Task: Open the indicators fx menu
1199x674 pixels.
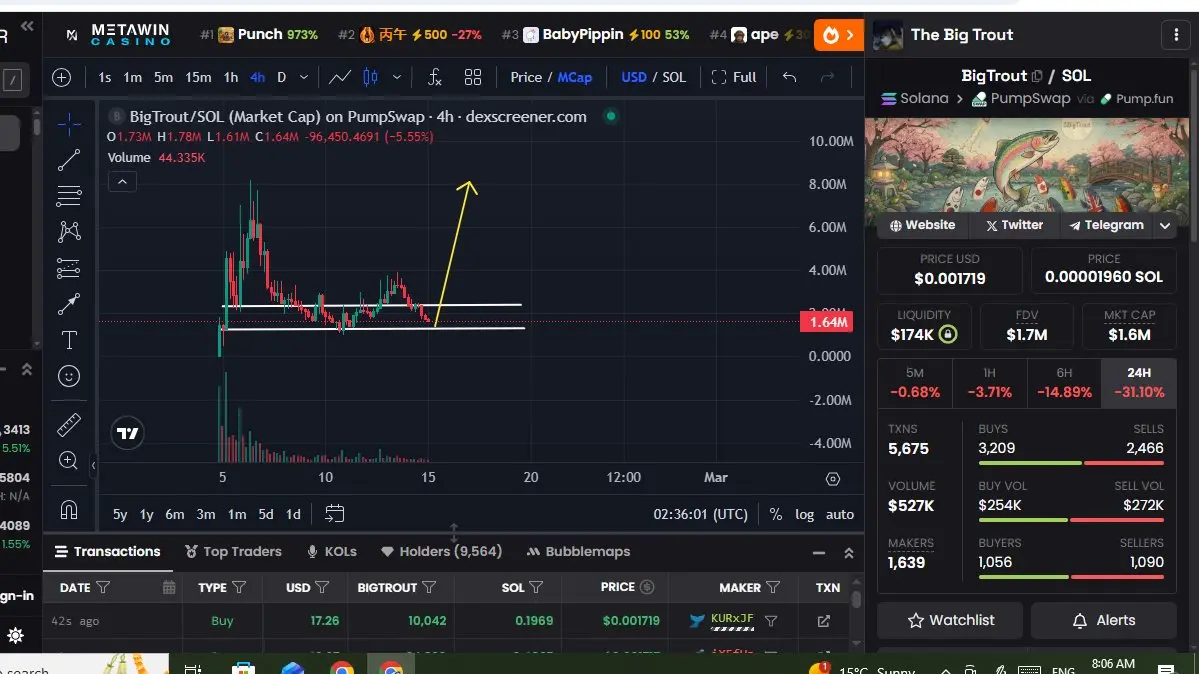Action: tap(434, 77)
